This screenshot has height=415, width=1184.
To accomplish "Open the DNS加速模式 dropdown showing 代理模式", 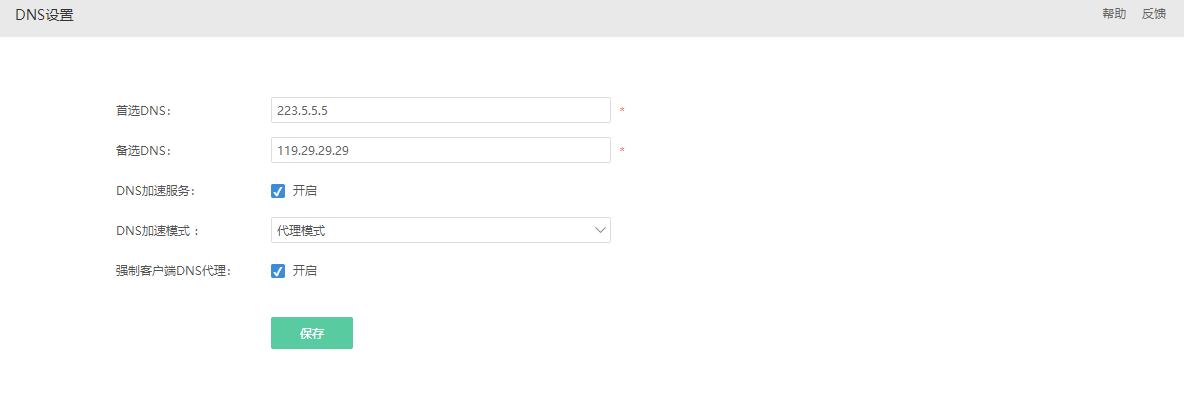I will point(440,230).
